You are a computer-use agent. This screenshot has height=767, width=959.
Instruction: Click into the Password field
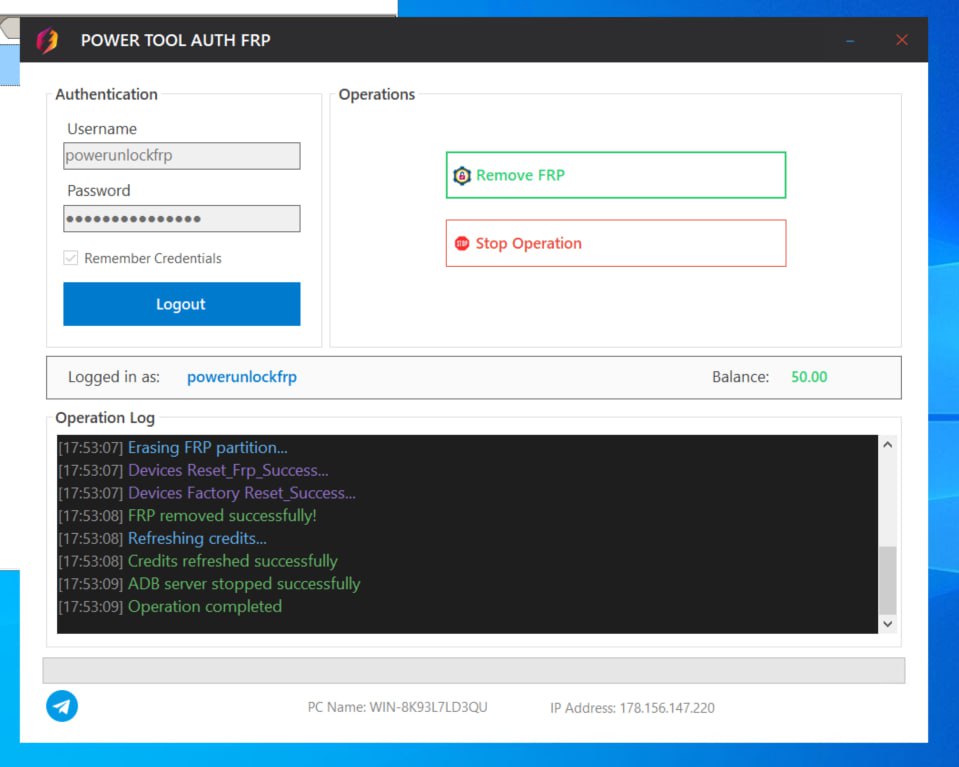[x=181, y=219]
